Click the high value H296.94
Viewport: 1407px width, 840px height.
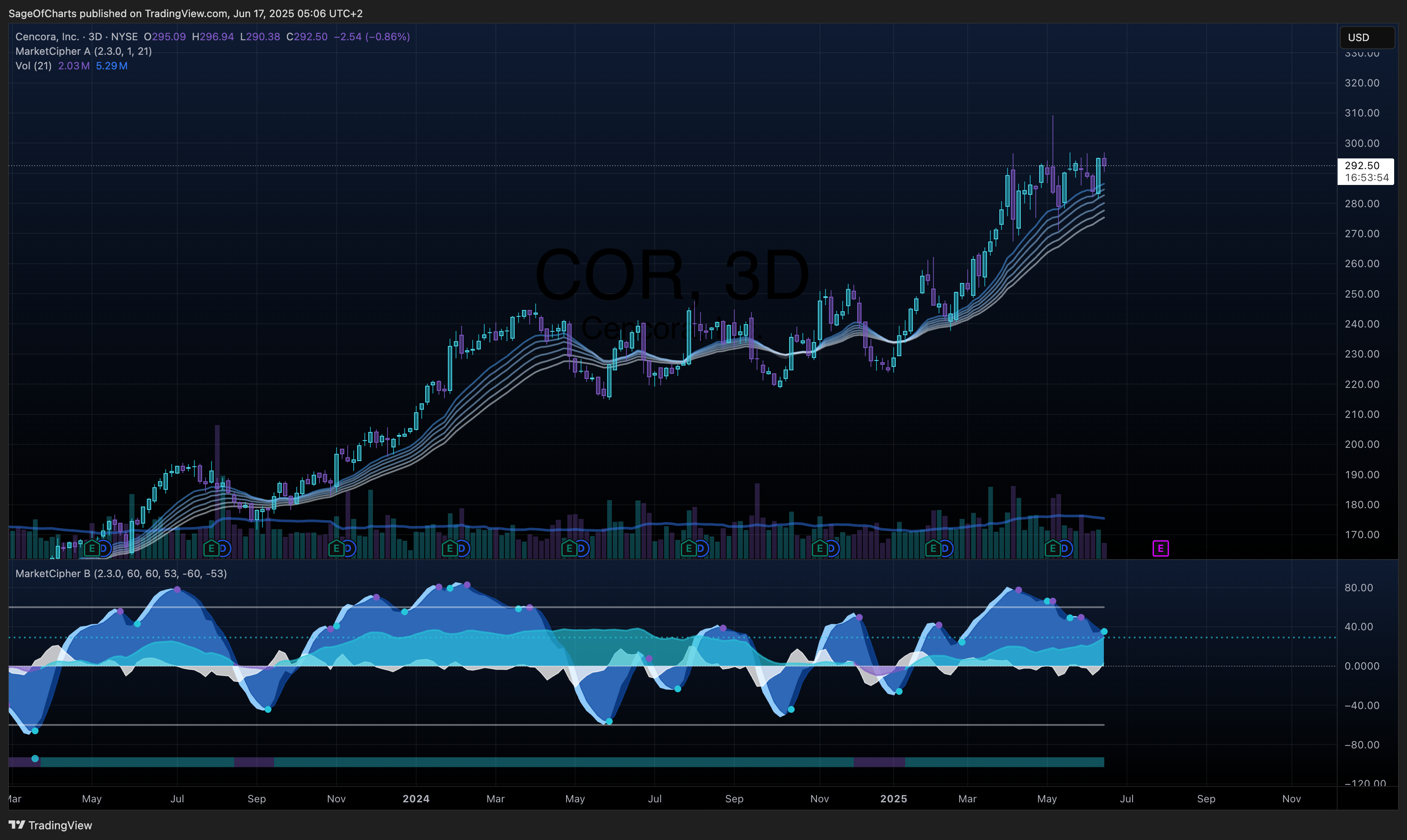click(213, 37)
